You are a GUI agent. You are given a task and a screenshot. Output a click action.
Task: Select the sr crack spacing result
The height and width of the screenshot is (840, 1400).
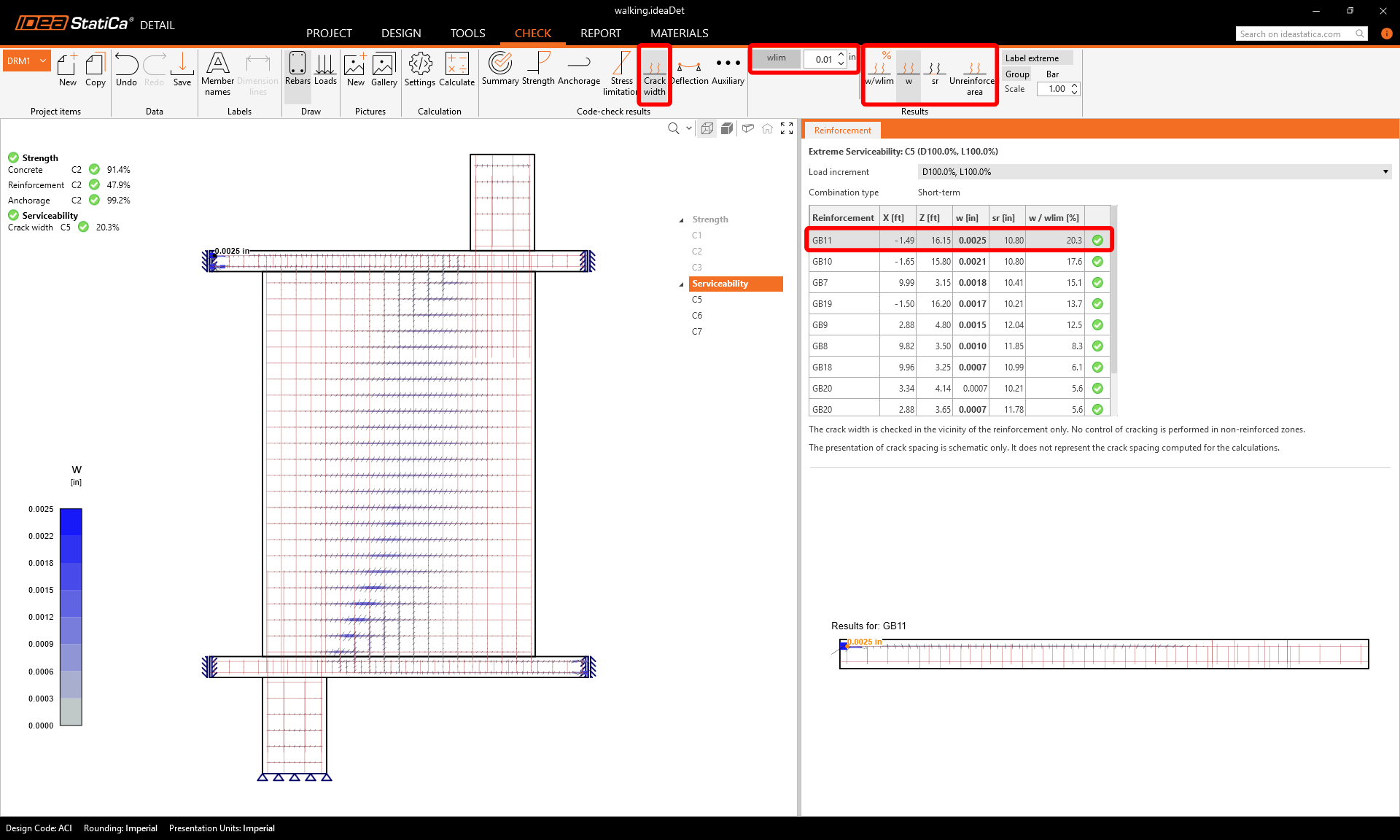click(935, 71)
